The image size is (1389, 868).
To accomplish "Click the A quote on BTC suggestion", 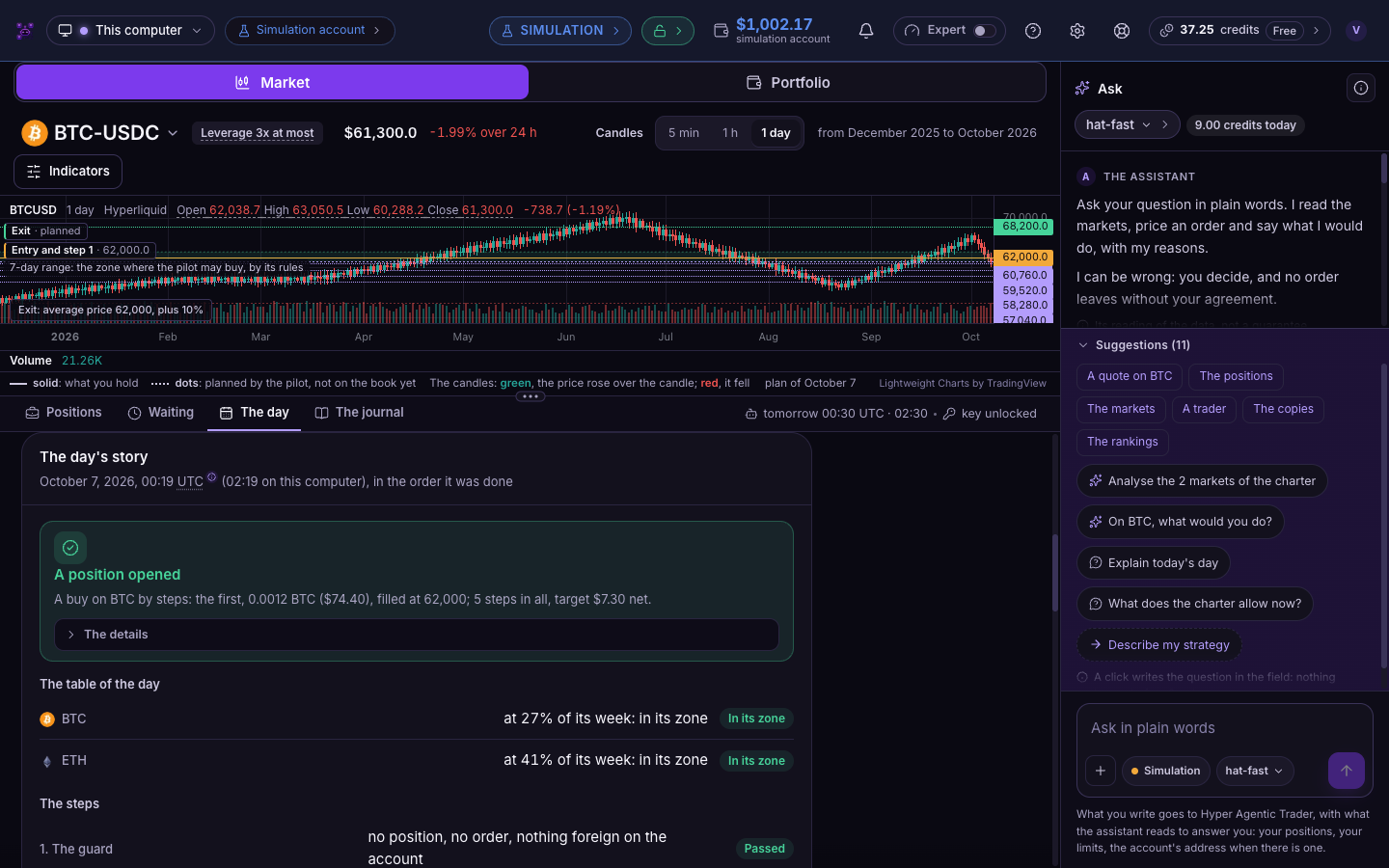I will point(1130,376).
